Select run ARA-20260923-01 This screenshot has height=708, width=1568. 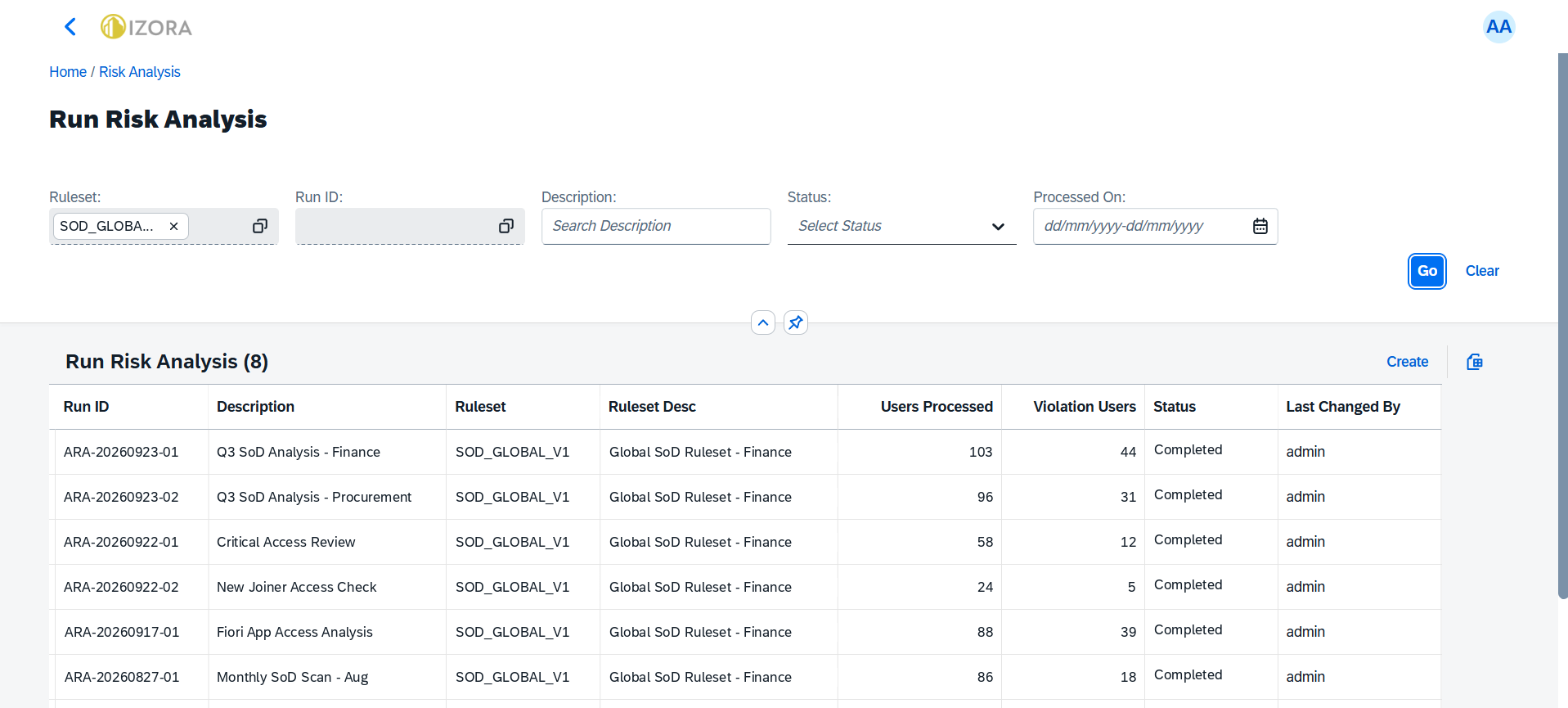coord(121,452)
